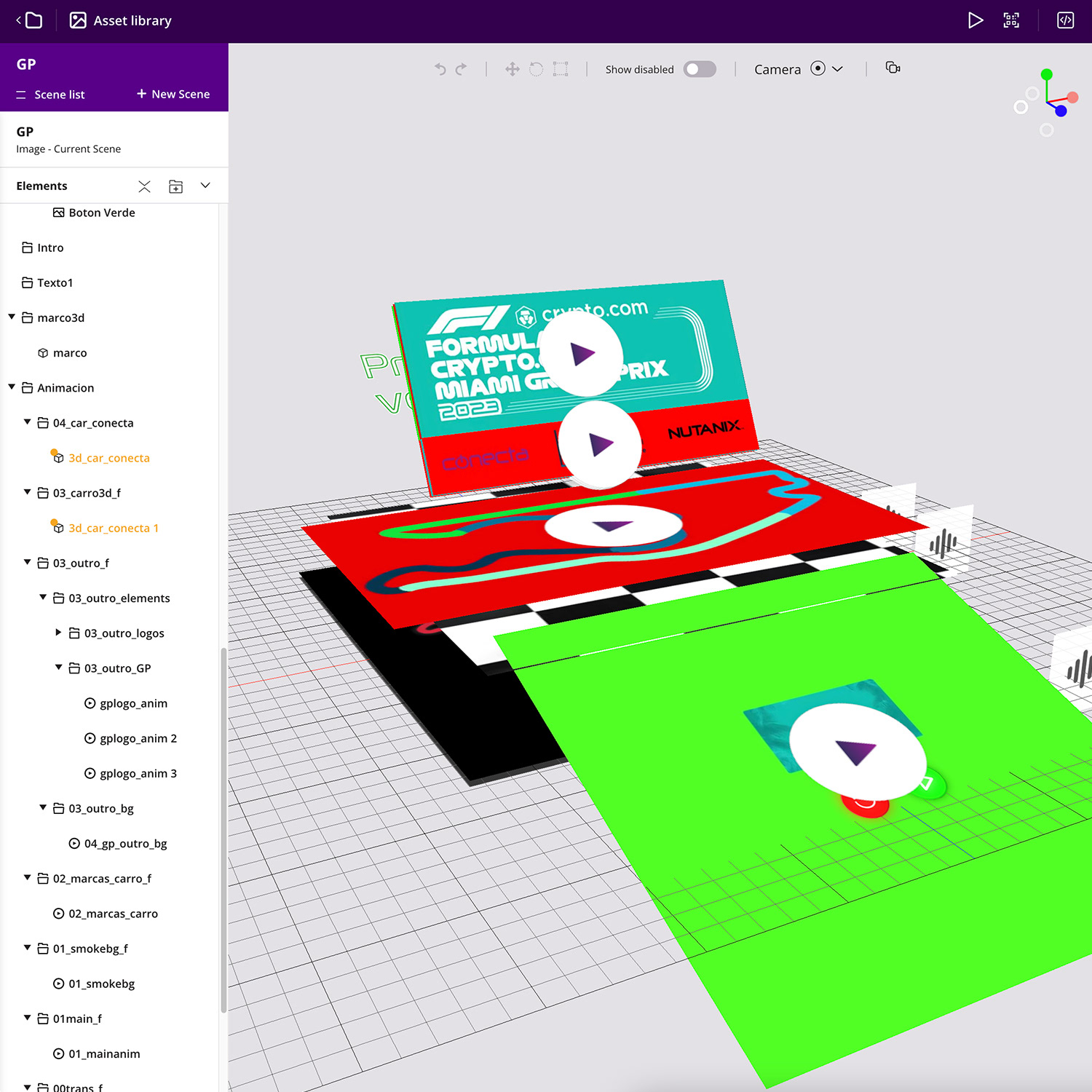
Task: Click the camera view target icon
Action: tap(818, 68)
